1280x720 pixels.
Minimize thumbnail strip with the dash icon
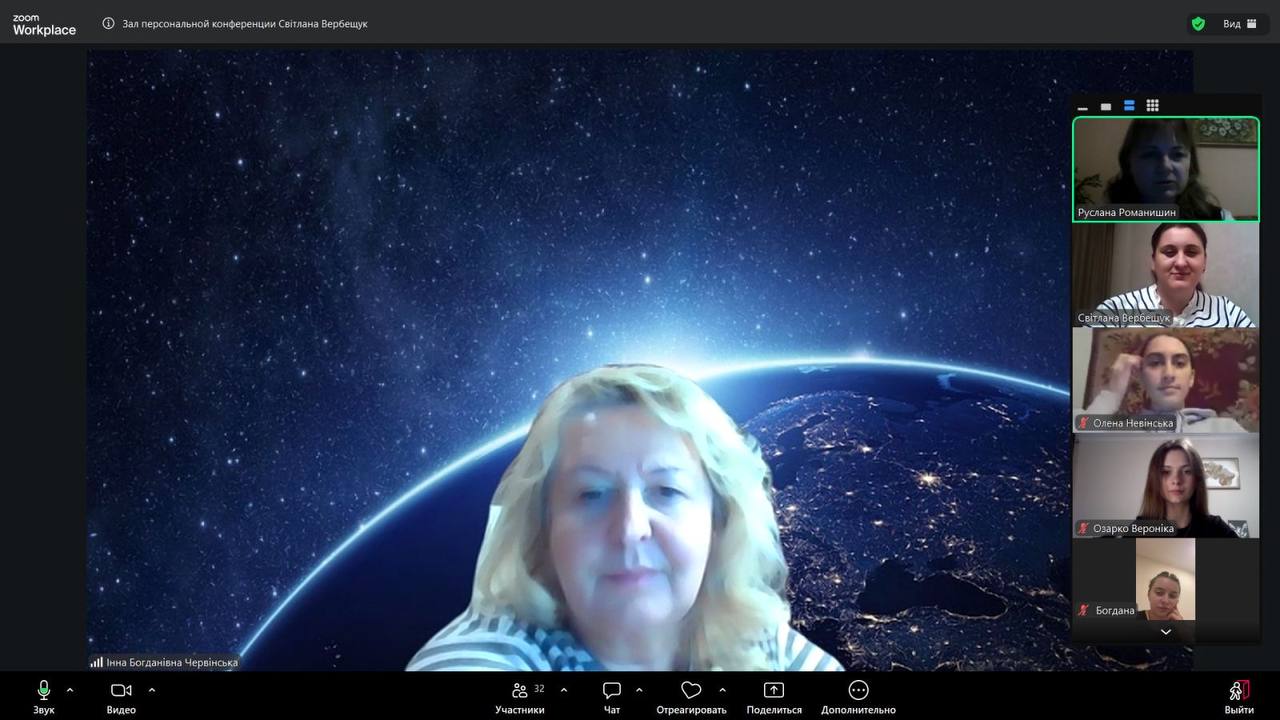point(1083,107)
